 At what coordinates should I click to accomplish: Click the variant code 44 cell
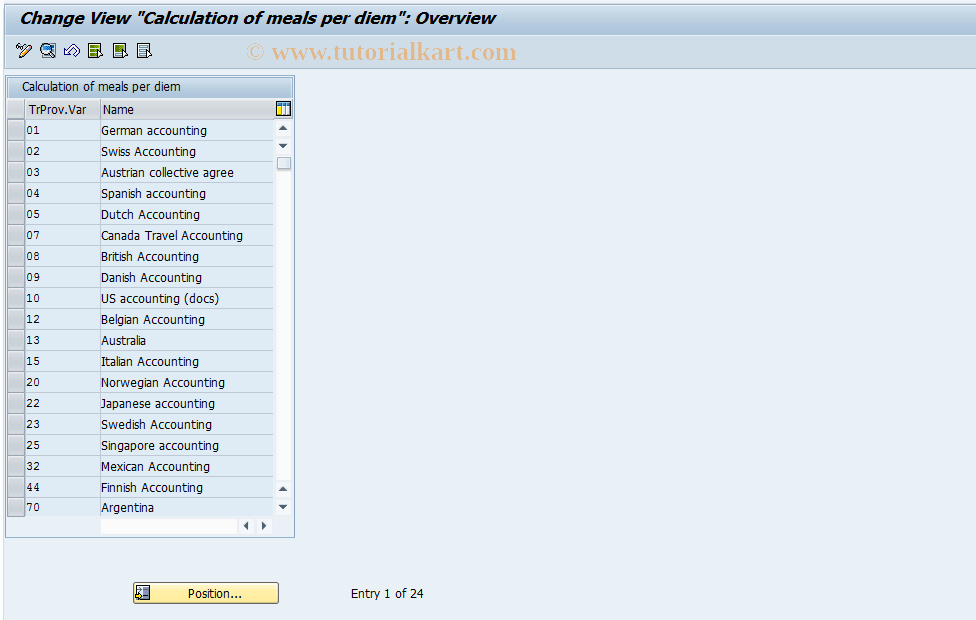[63, 487]
